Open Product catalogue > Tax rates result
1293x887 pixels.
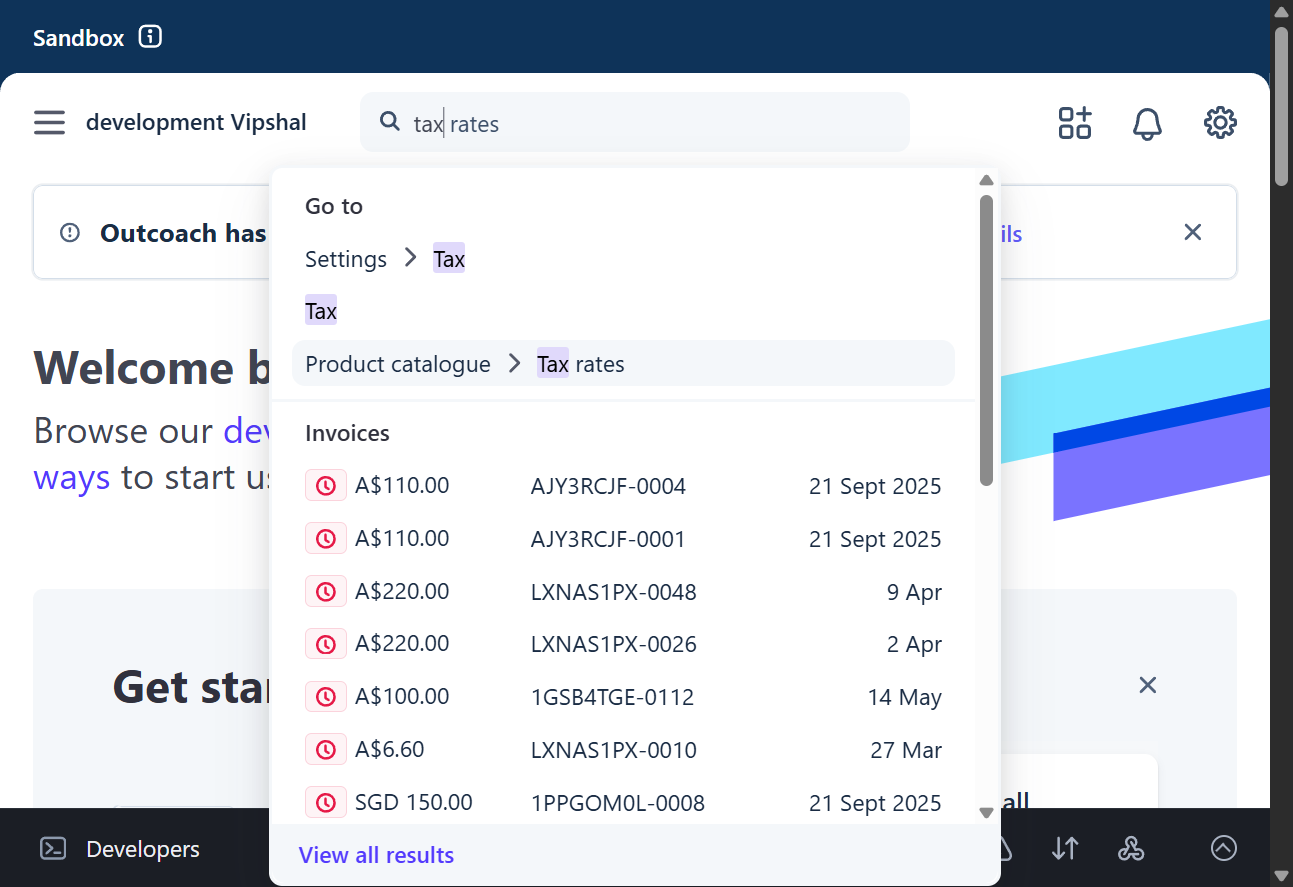(623, 364)
